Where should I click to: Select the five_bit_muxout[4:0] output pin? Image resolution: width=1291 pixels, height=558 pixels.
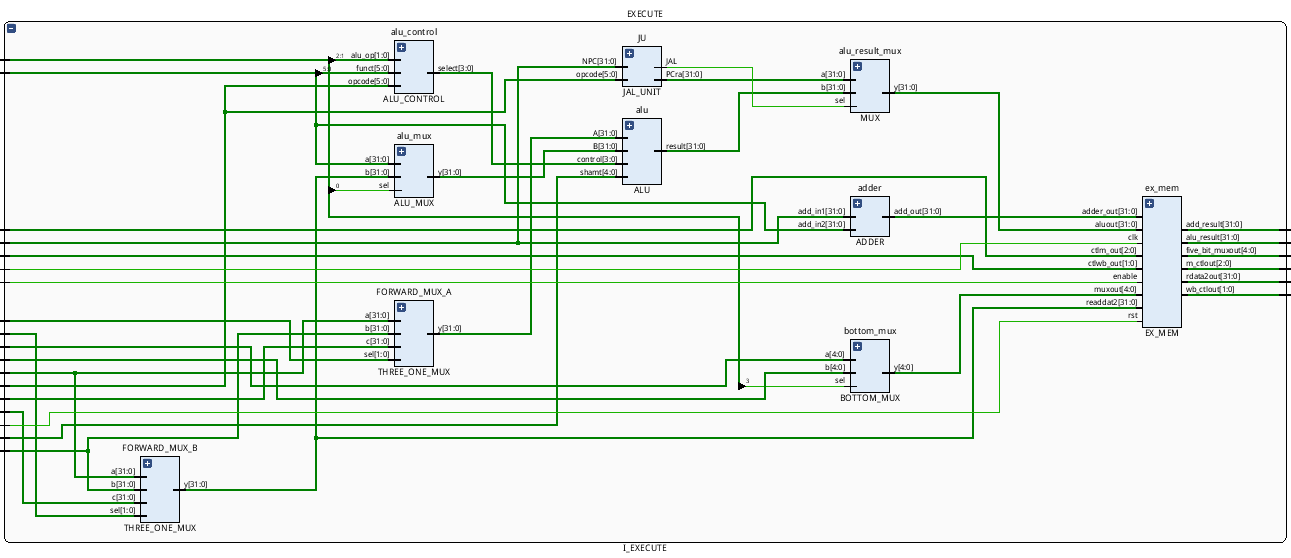[1221, 250]
